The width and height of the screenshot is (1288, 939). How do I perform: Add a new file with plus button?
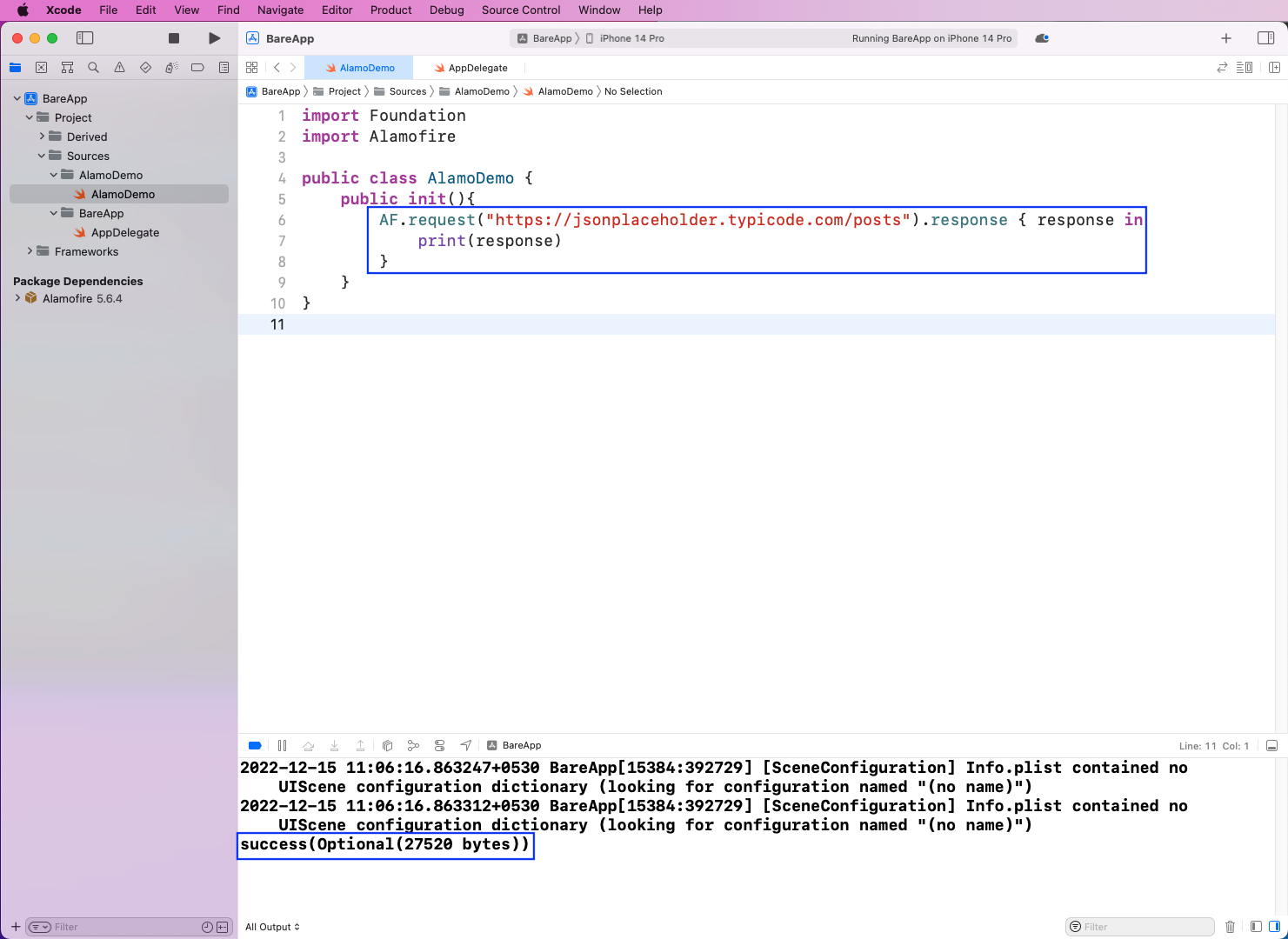coord(15,927)
